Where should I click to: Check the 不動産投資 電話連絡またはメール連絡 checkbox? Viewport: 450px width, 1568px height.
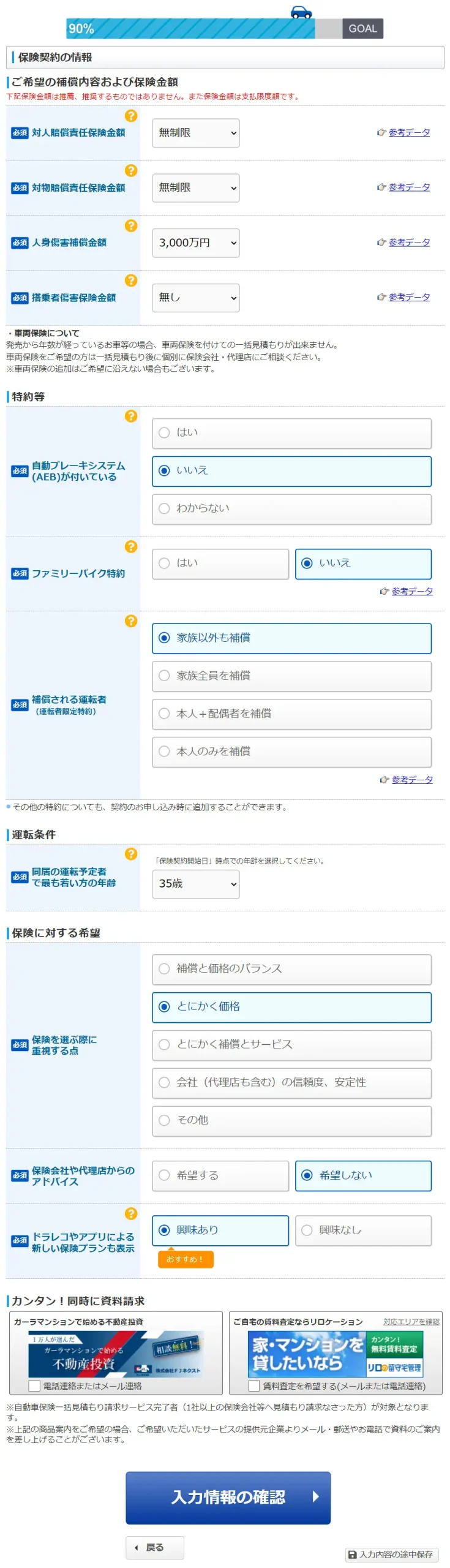[x=35, y=1385]
